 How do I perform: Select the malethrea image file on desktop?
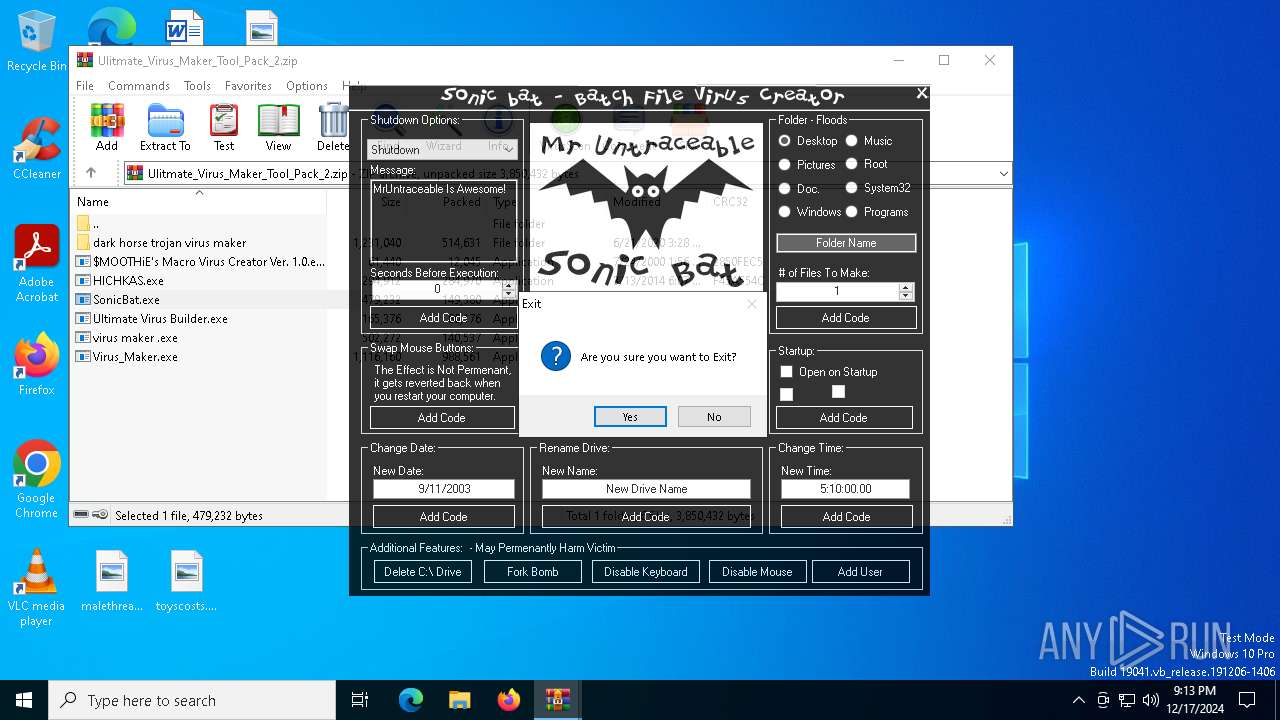(x=112, y=581)
